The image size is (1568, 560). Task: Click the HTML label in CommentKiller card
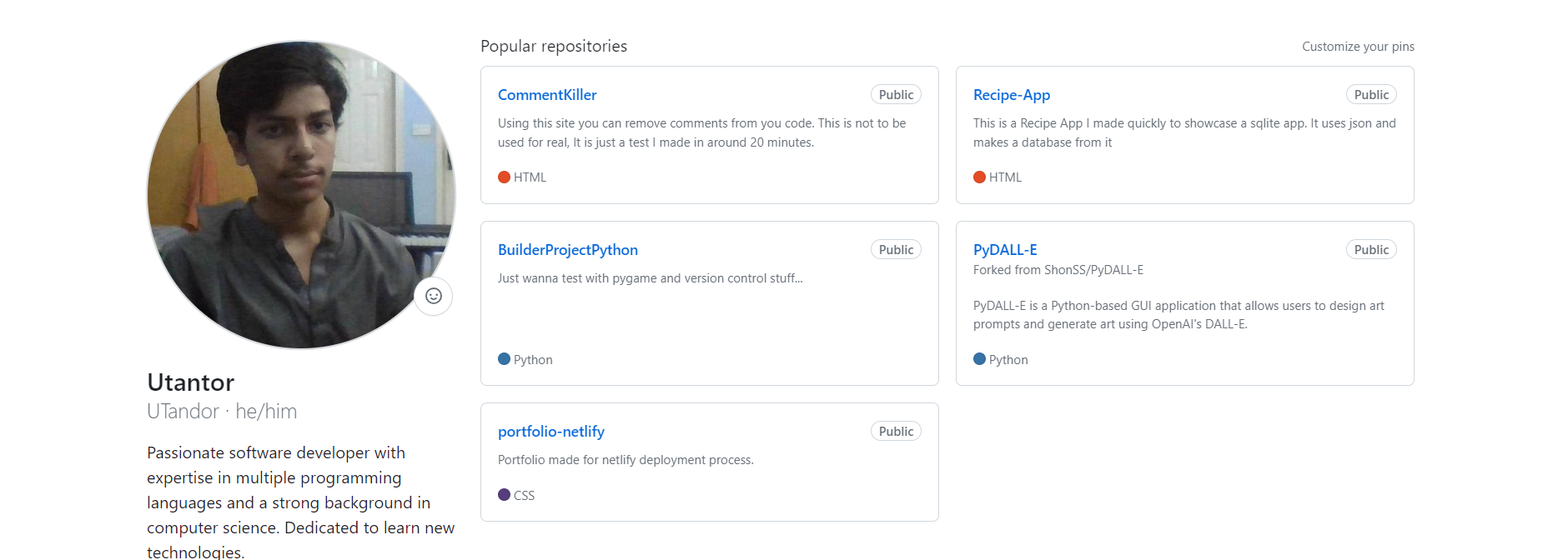[x=530, y=177]
